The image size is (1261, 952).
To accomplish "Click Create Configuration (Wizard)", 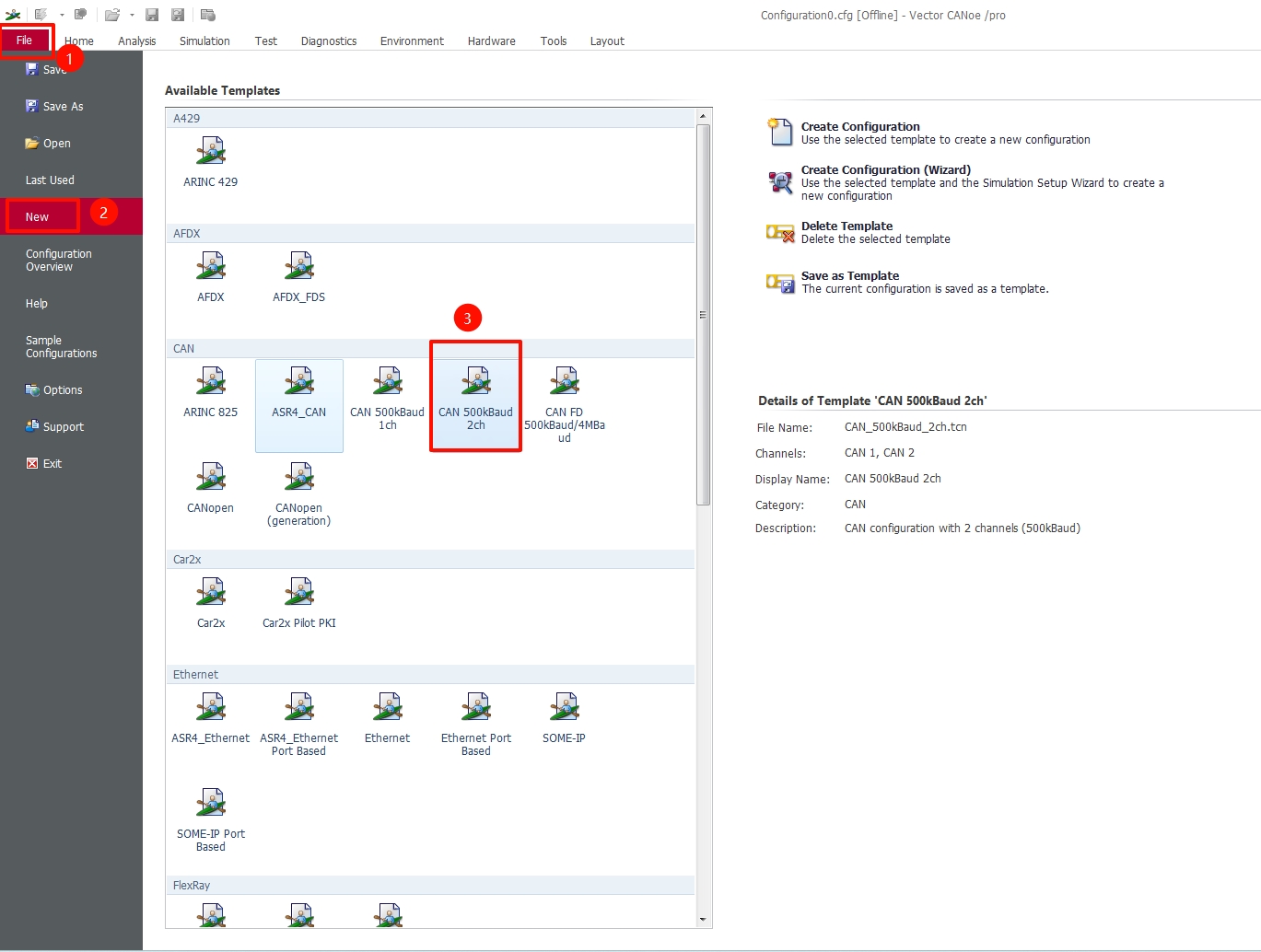I will (885, 170).
